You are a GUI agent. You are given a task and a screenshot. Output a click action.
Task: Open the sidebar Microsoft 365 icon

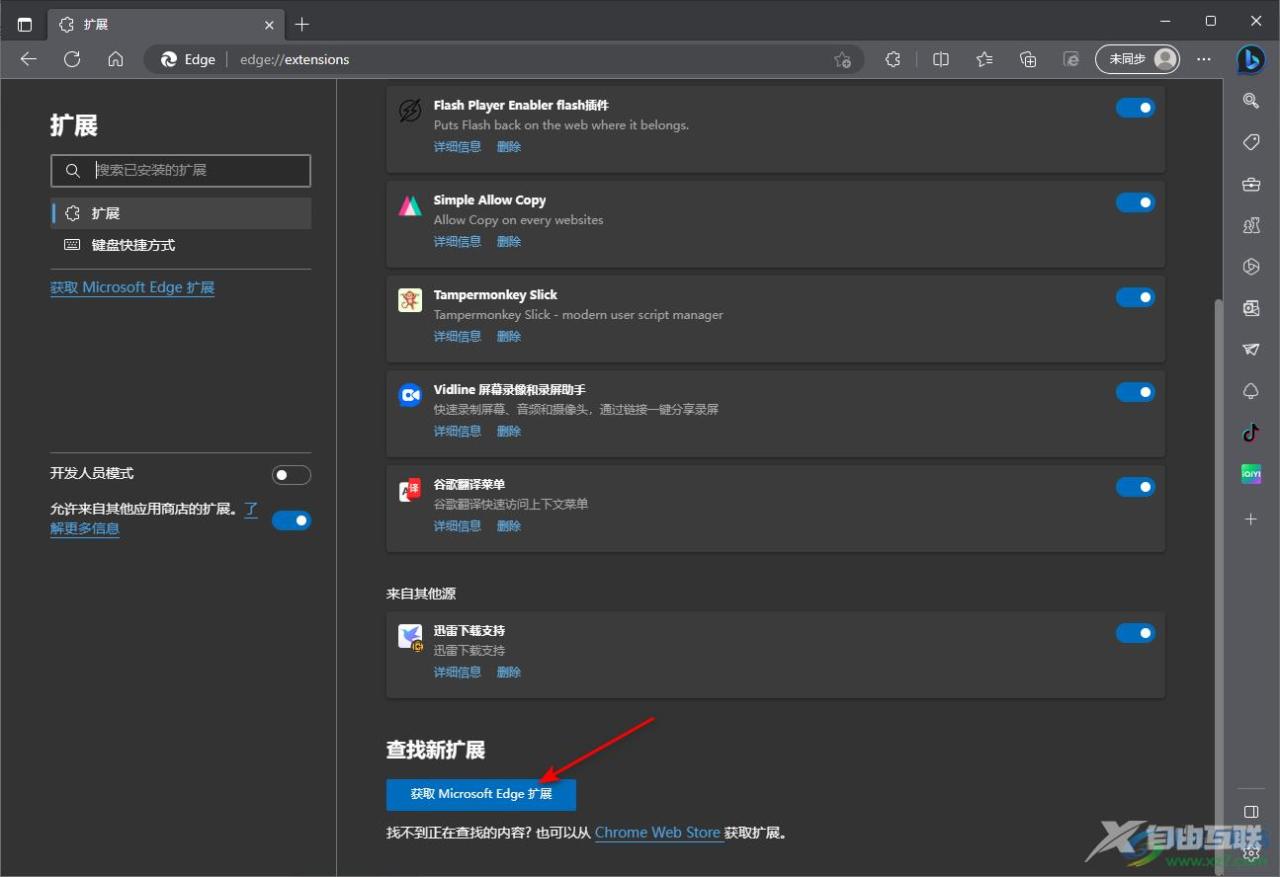[x=1251, y=267]
